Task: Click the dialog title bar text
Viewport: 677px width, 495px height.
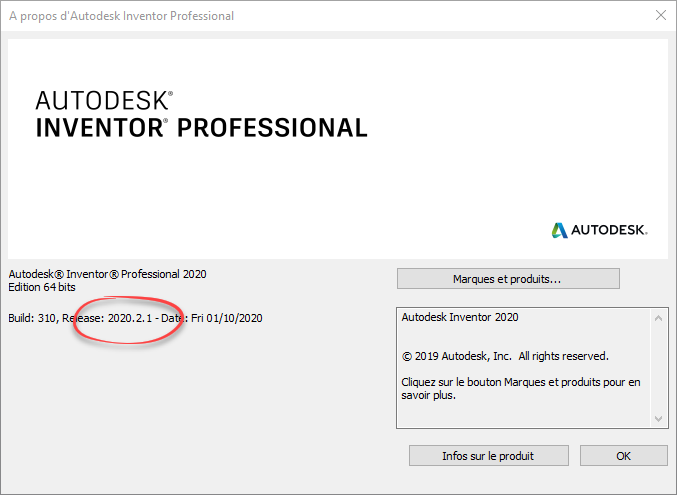Action: 121,16
